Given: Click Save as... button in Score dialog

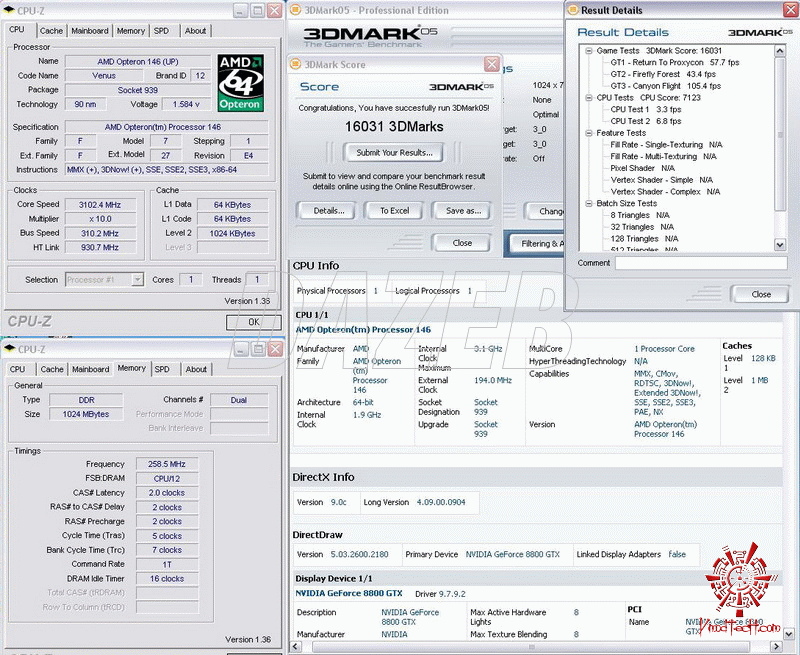Looking at the screenshot, I should (463, 211).
